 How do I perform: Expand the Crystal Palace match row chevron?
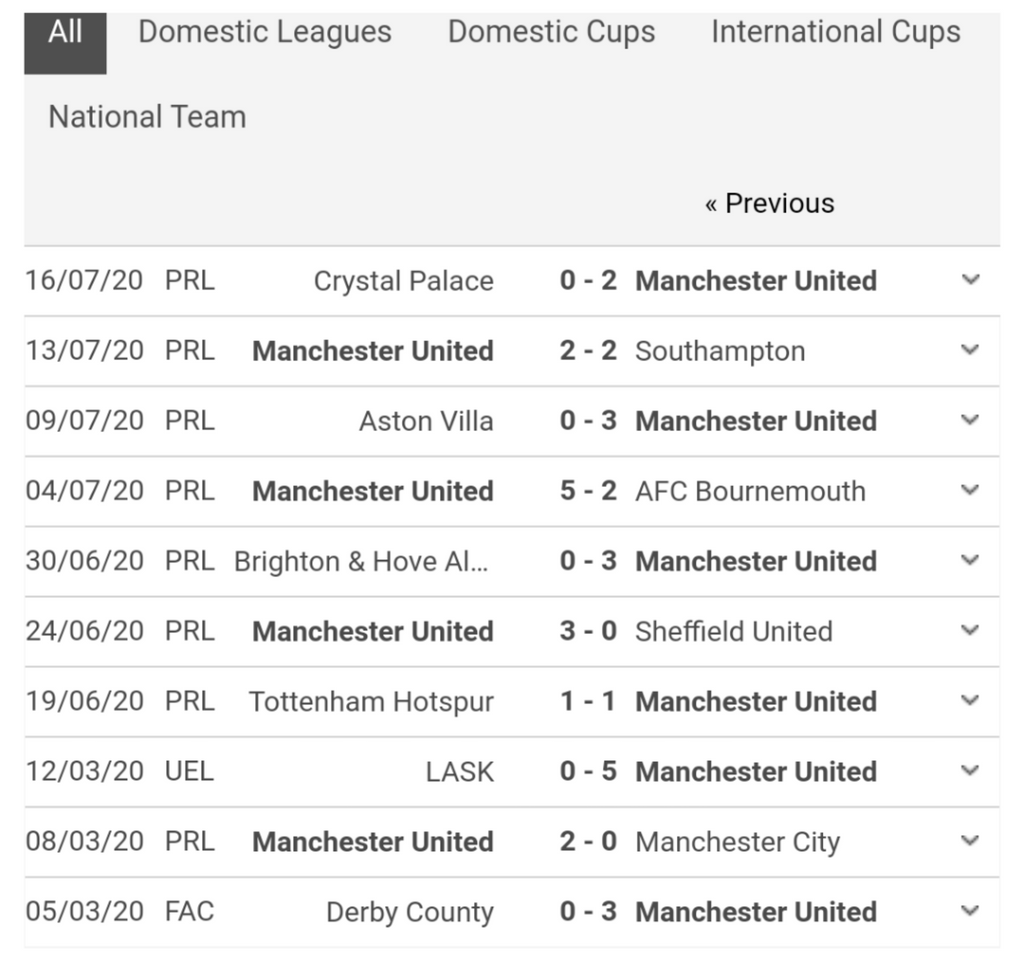point(970,280)
